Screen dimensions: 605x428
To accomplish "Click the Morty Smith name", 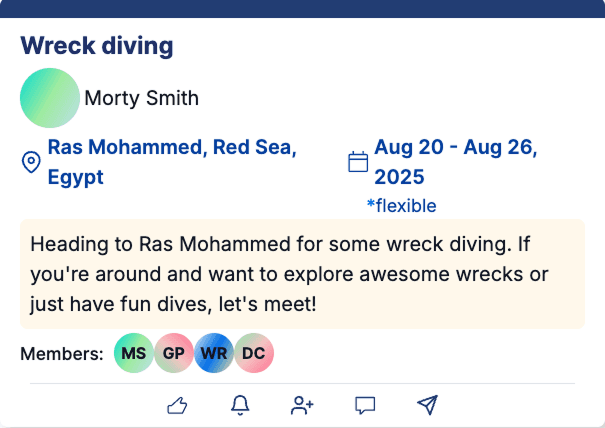I will point(141,98).
